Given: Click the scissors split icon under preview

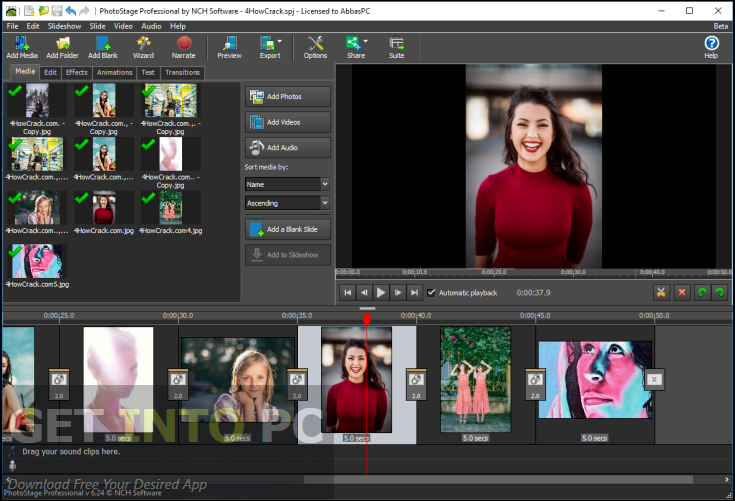Looking at the screenshot, I should coord(661,292).
